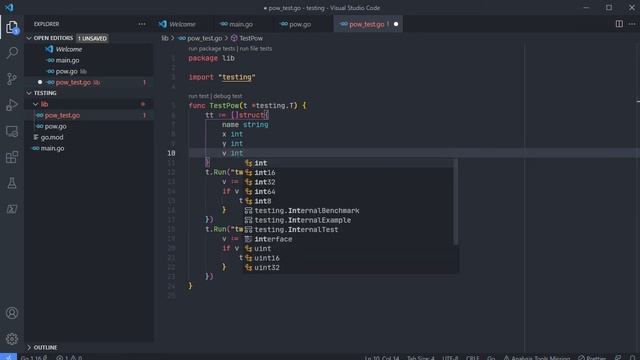Open the Remote Explorer view
The height and width of the screenshot is (360, 640).
[x=12, y=131]
